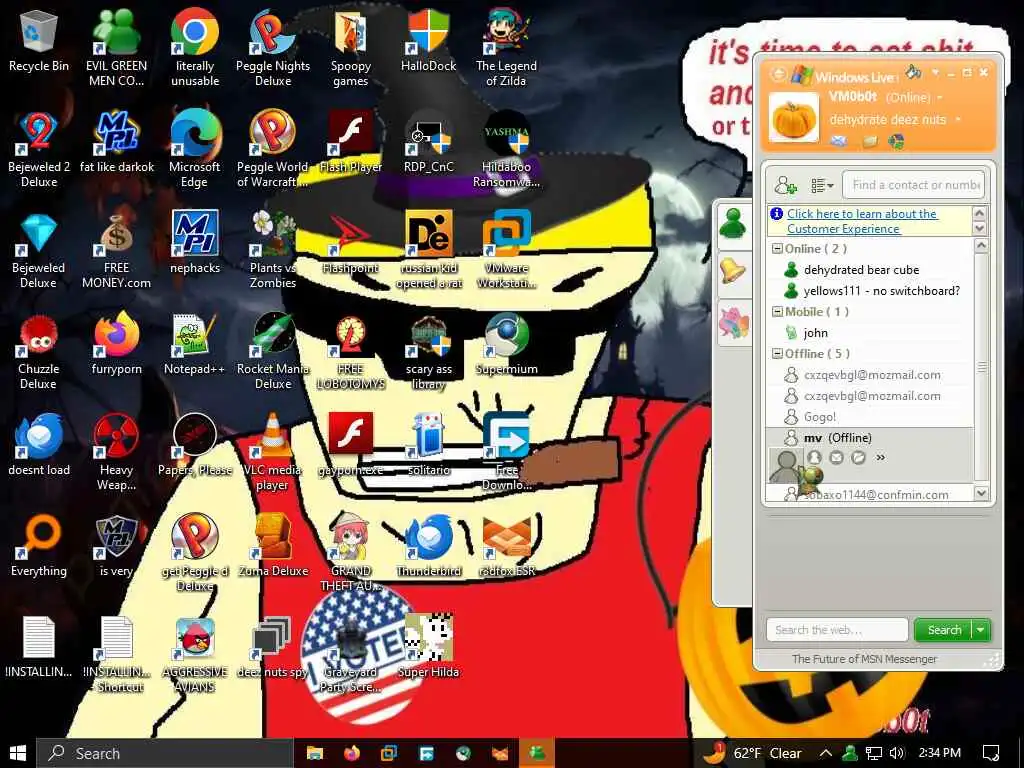Select the Thunderbird desktop icon
The width and height of the screenshot is (1024, 768).
pos(428,546)
